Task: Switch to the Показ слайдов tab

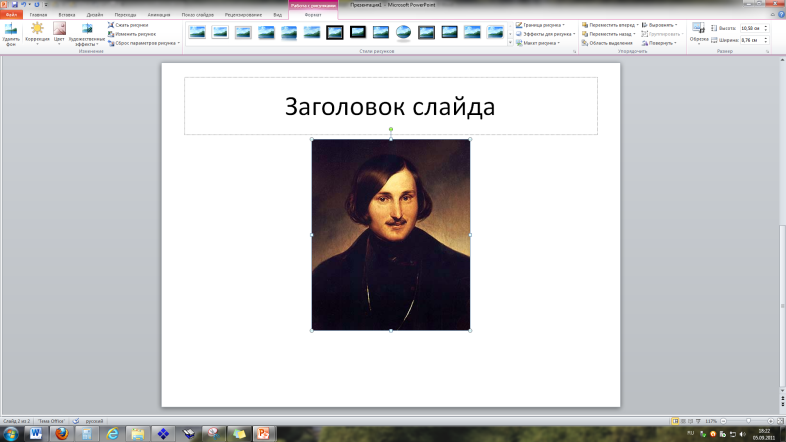Action: click(198, 15)
